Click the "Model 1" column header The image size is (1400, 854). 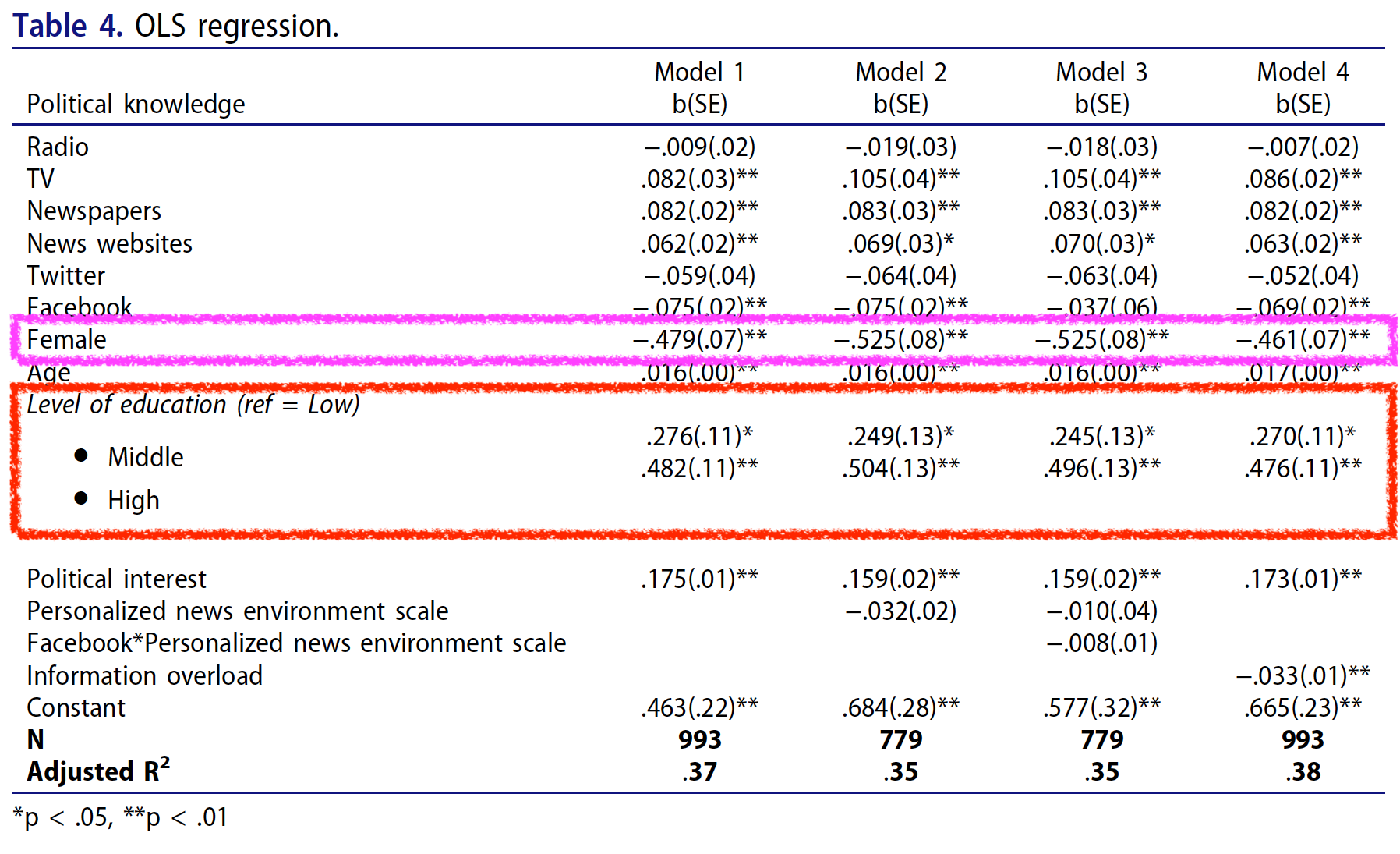pos(699,73)
